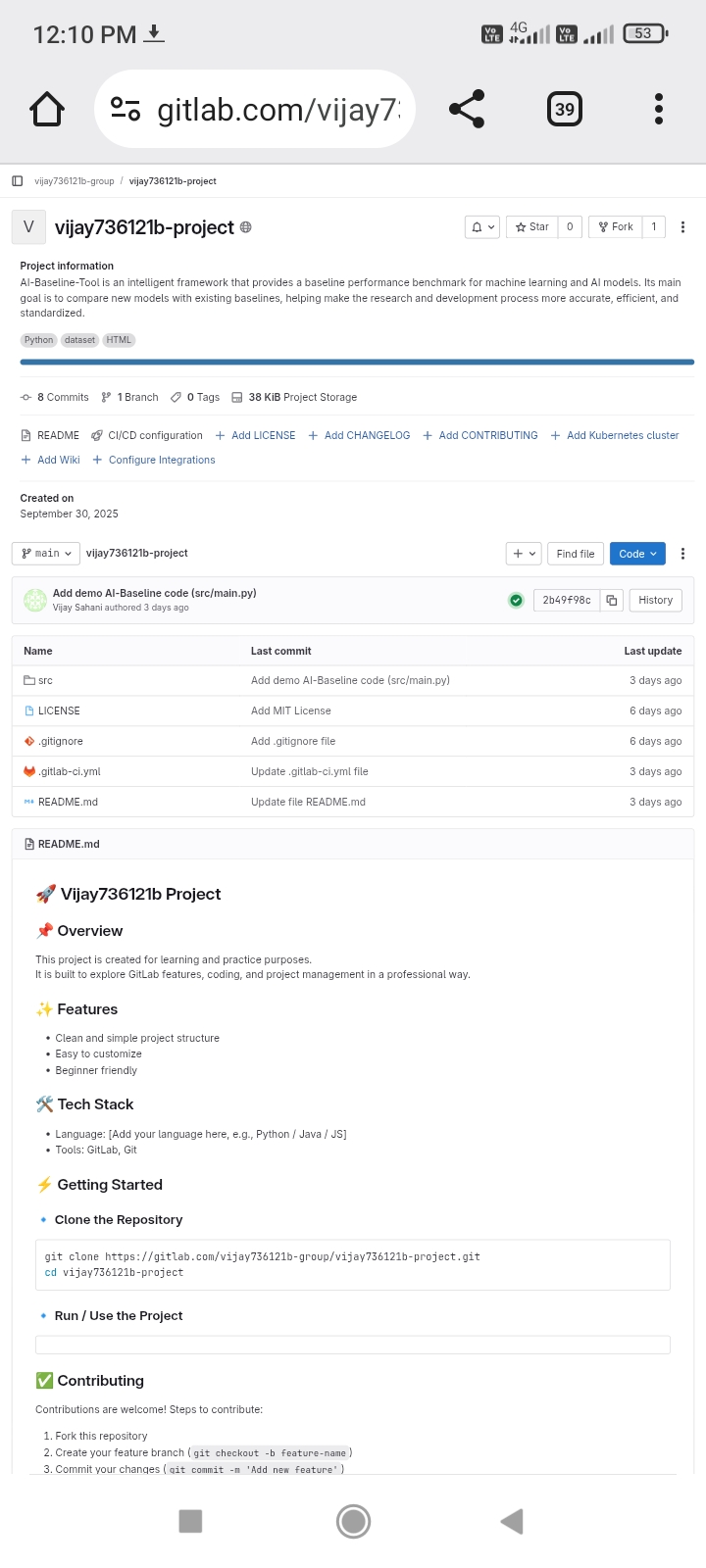
Task: Click the project avatar letter V
Action: [x=28, y=227]
